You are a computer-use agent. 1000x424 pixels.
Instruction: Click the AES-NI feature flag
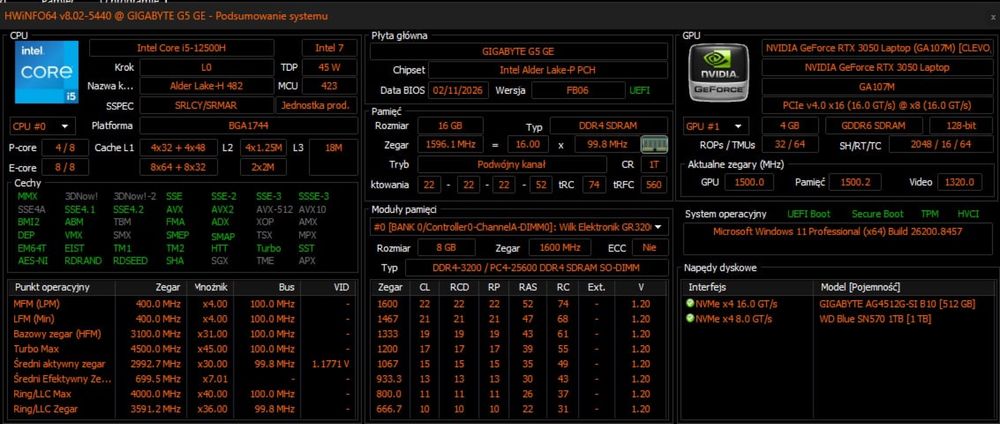33,260
